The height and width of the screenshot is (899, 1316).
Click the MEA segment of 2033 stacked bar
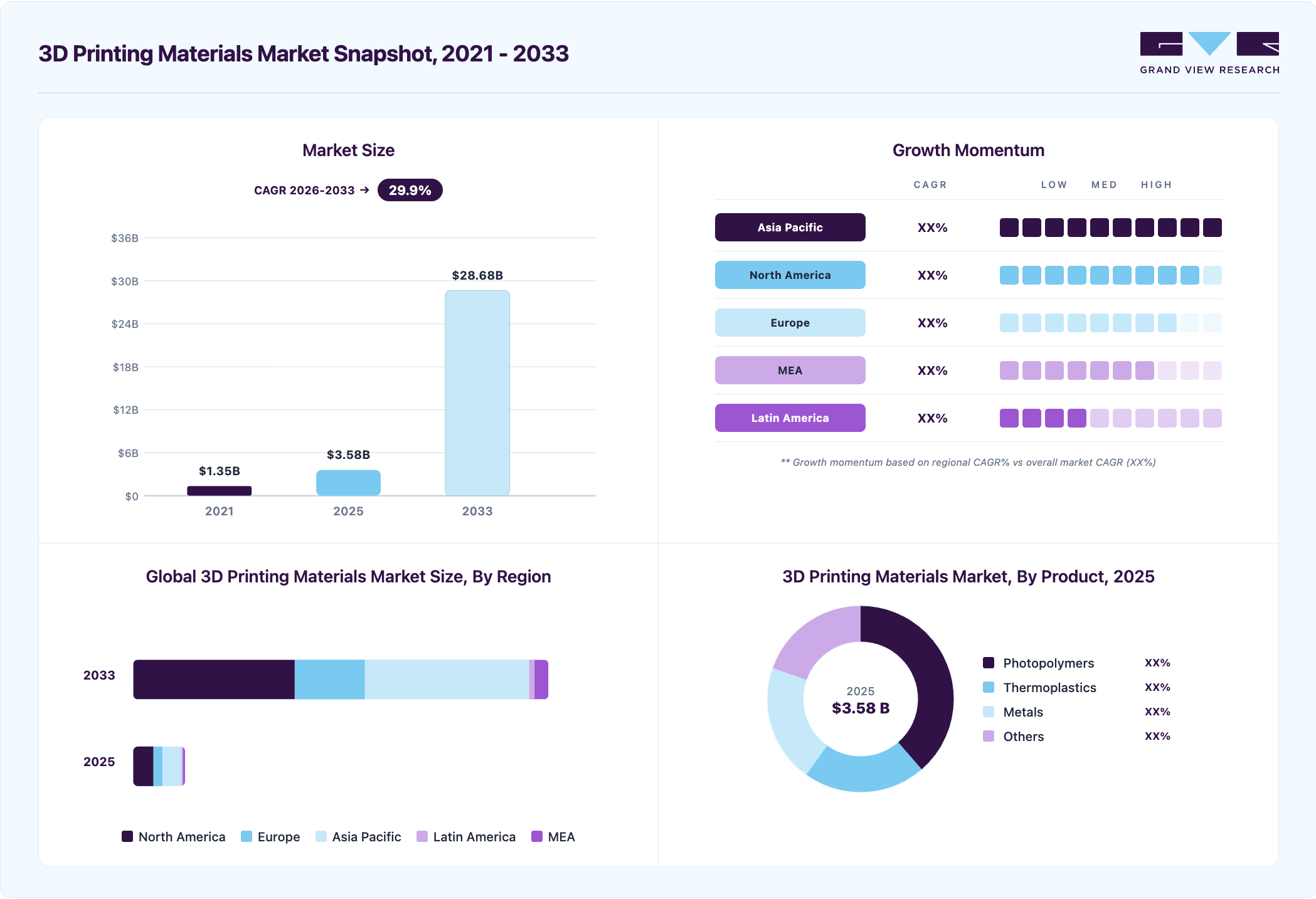coord(541,680)
